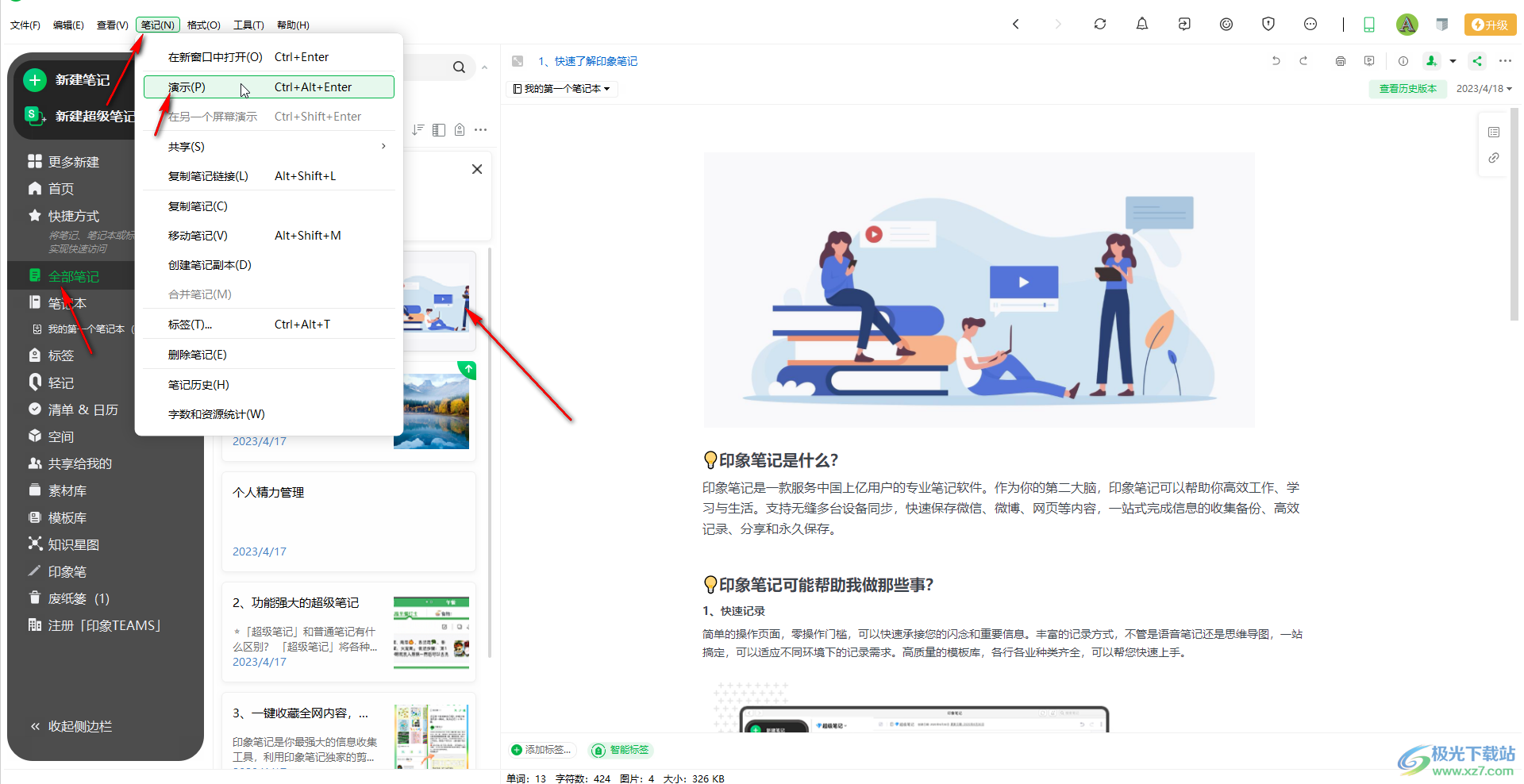Collapse the search chevron arrow

tap(484, 67)
